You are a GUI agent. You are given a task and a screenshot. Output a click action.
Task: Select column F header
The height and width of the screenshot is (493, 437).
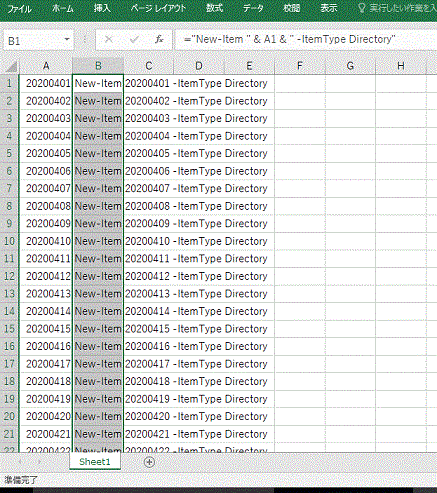(x=300, y=66)
